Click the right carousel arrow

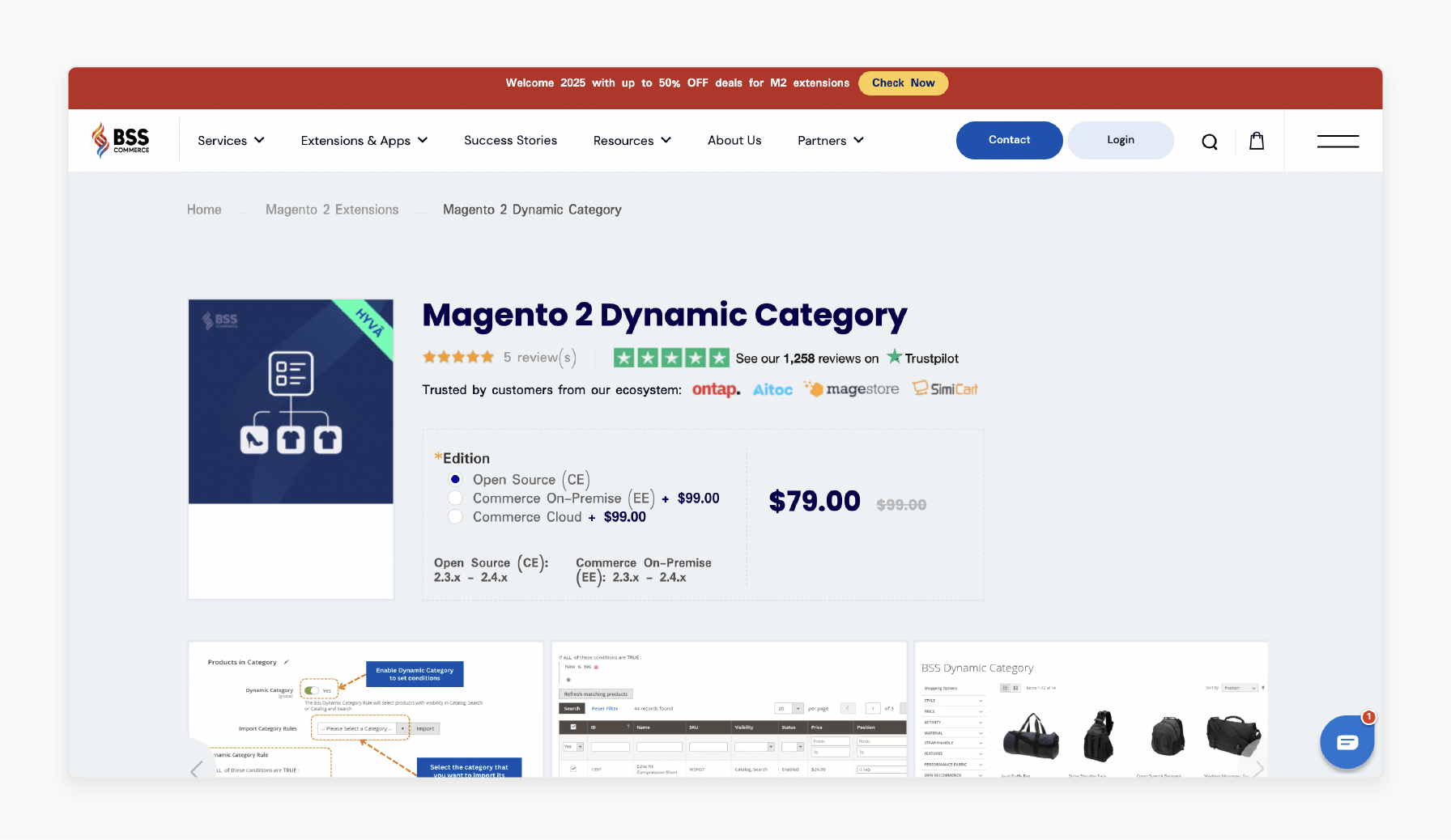[1260, 769]
